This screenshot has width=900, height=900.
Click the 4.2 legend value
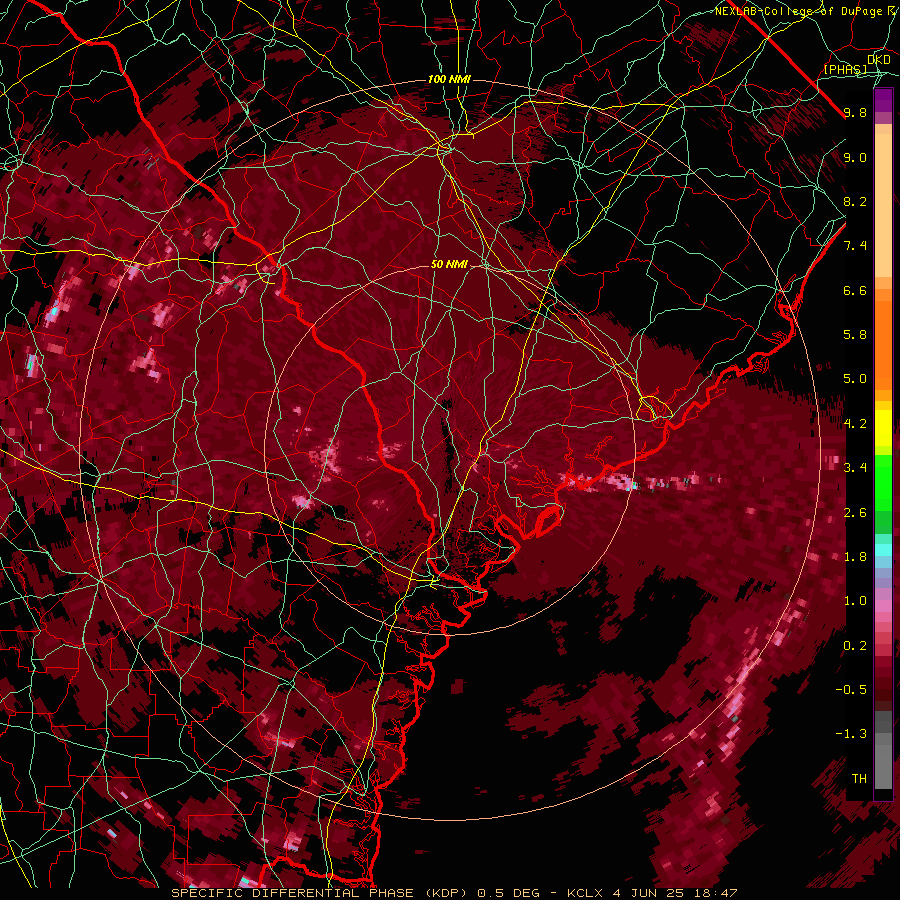855,424
